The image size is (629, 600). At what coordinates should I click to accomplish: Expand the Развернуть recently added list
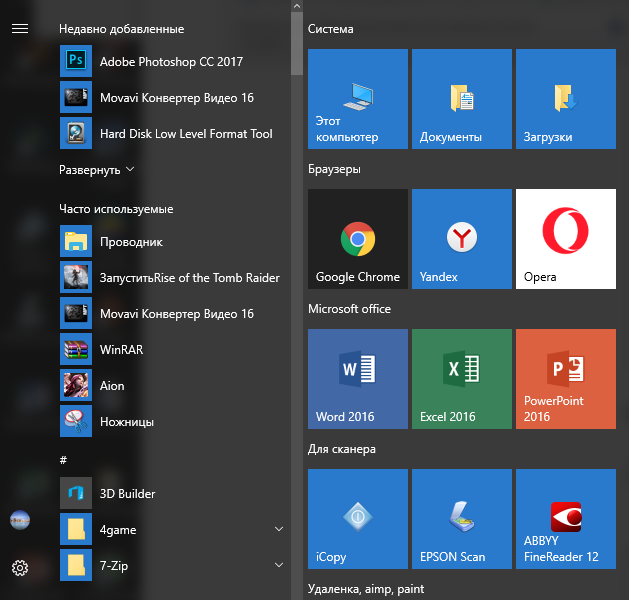(x=96, y=170)
